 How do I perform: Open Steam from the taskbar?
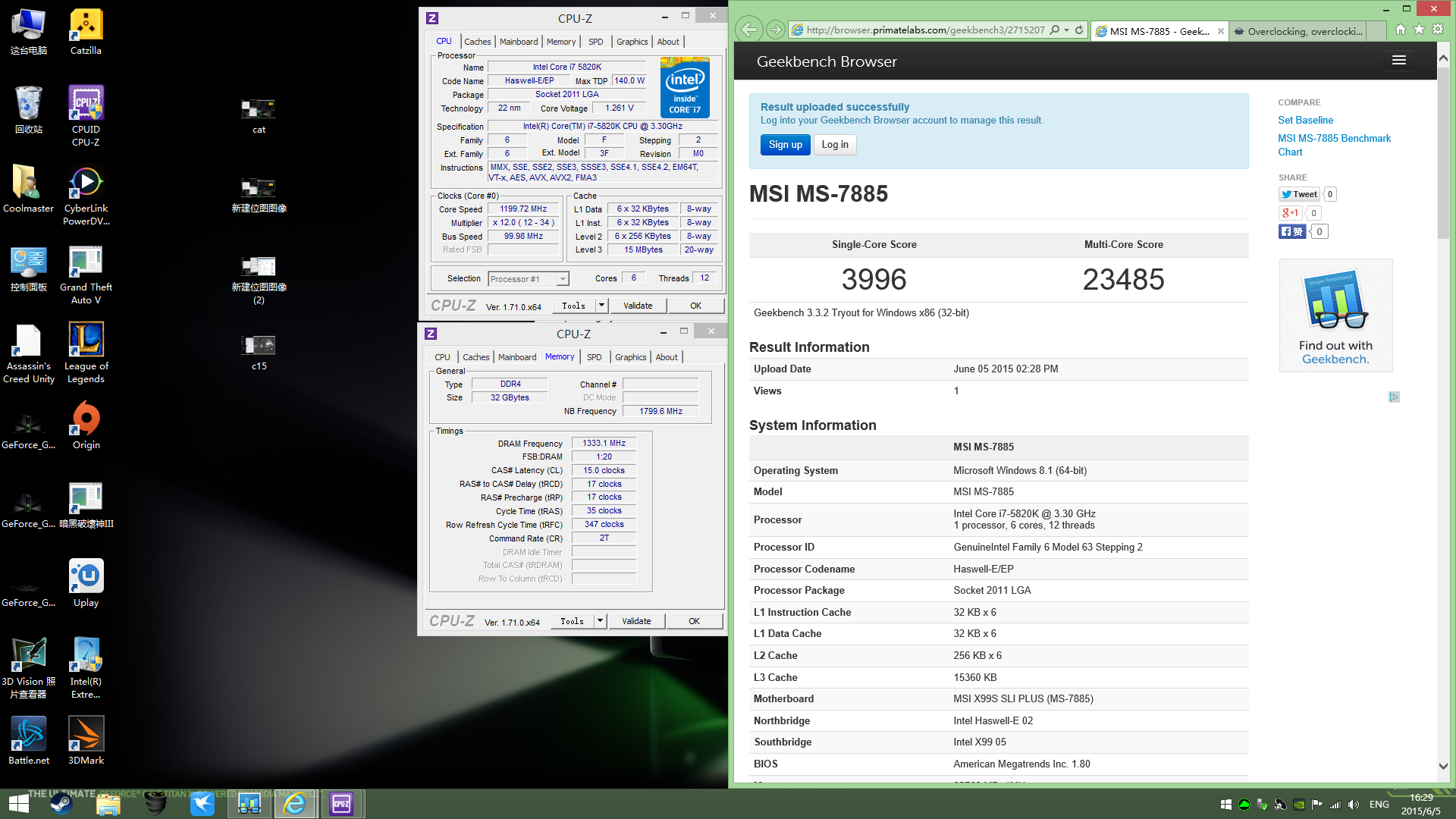click(x=61, y=804)
